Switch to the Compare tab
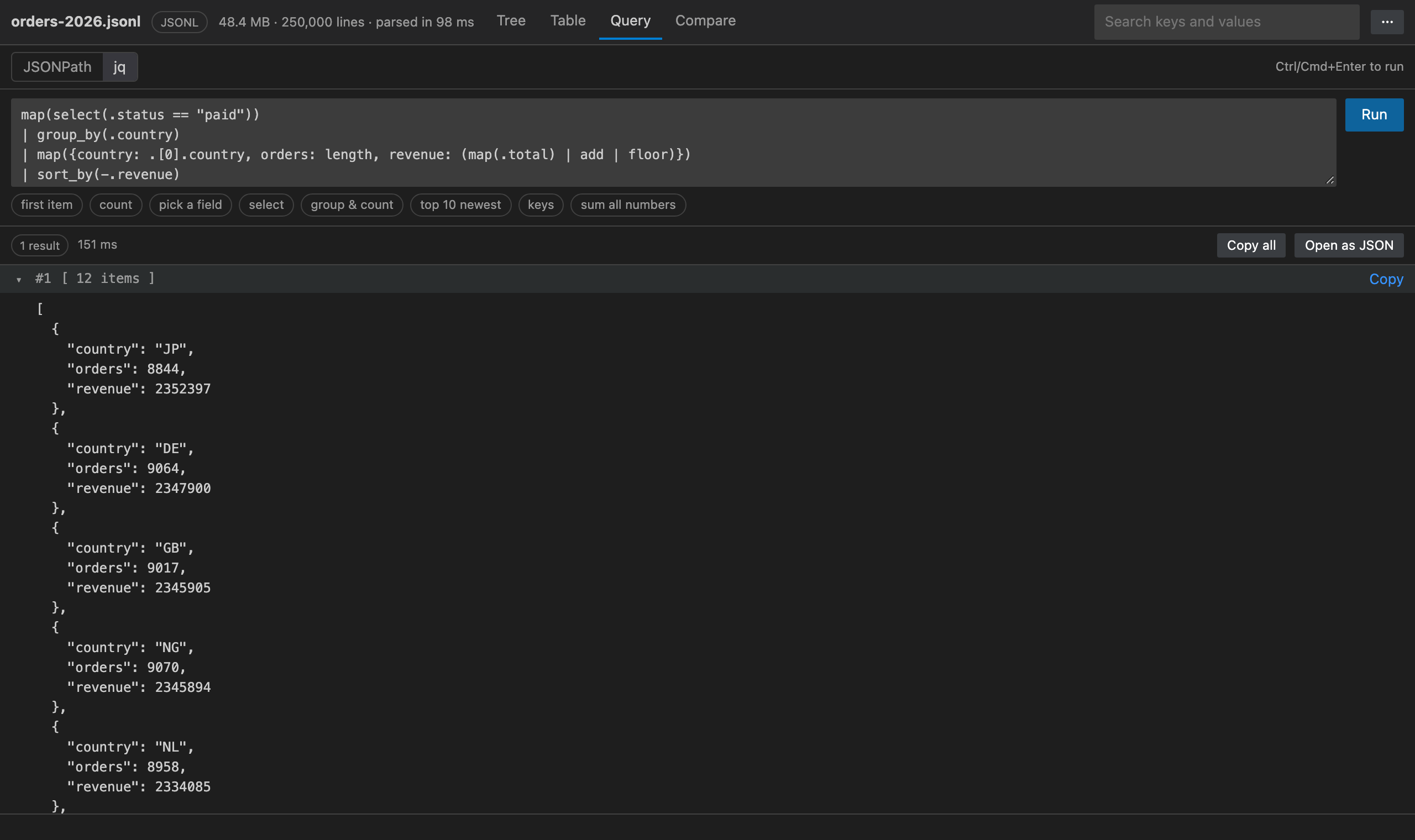This screenshot has width=1415, height=840. click(x=705, y=21)
